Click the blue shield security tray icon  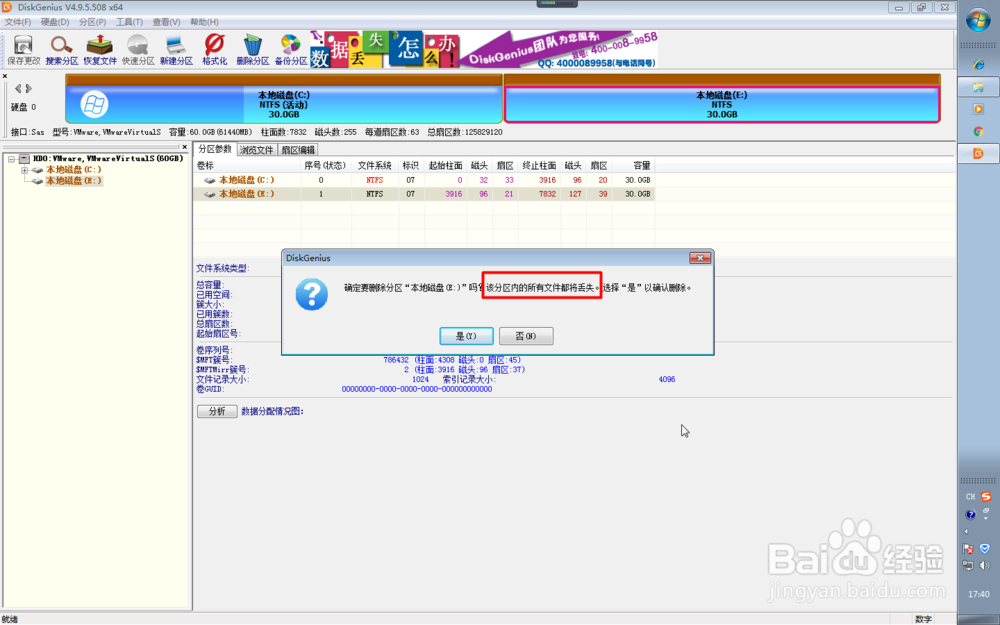(985, 548)
